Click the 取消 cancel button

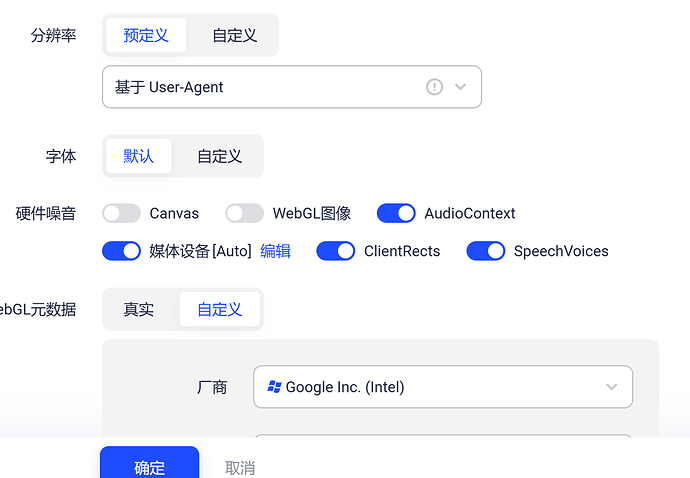click(240, 467)
